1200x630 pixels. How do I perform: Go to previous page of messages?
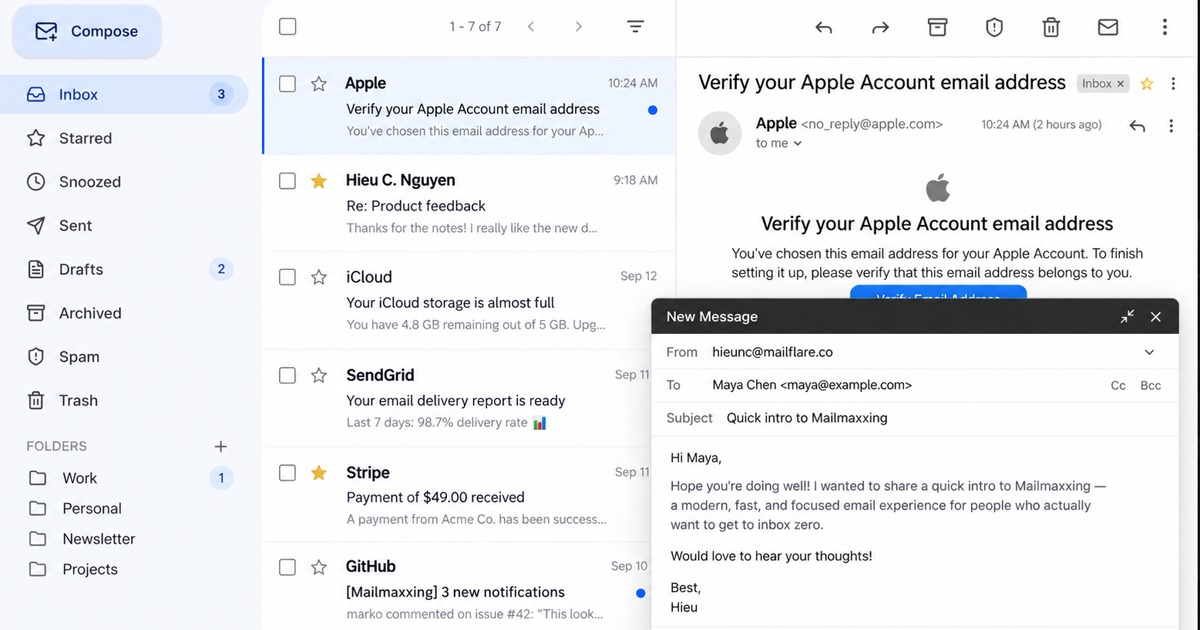(531, 27)
